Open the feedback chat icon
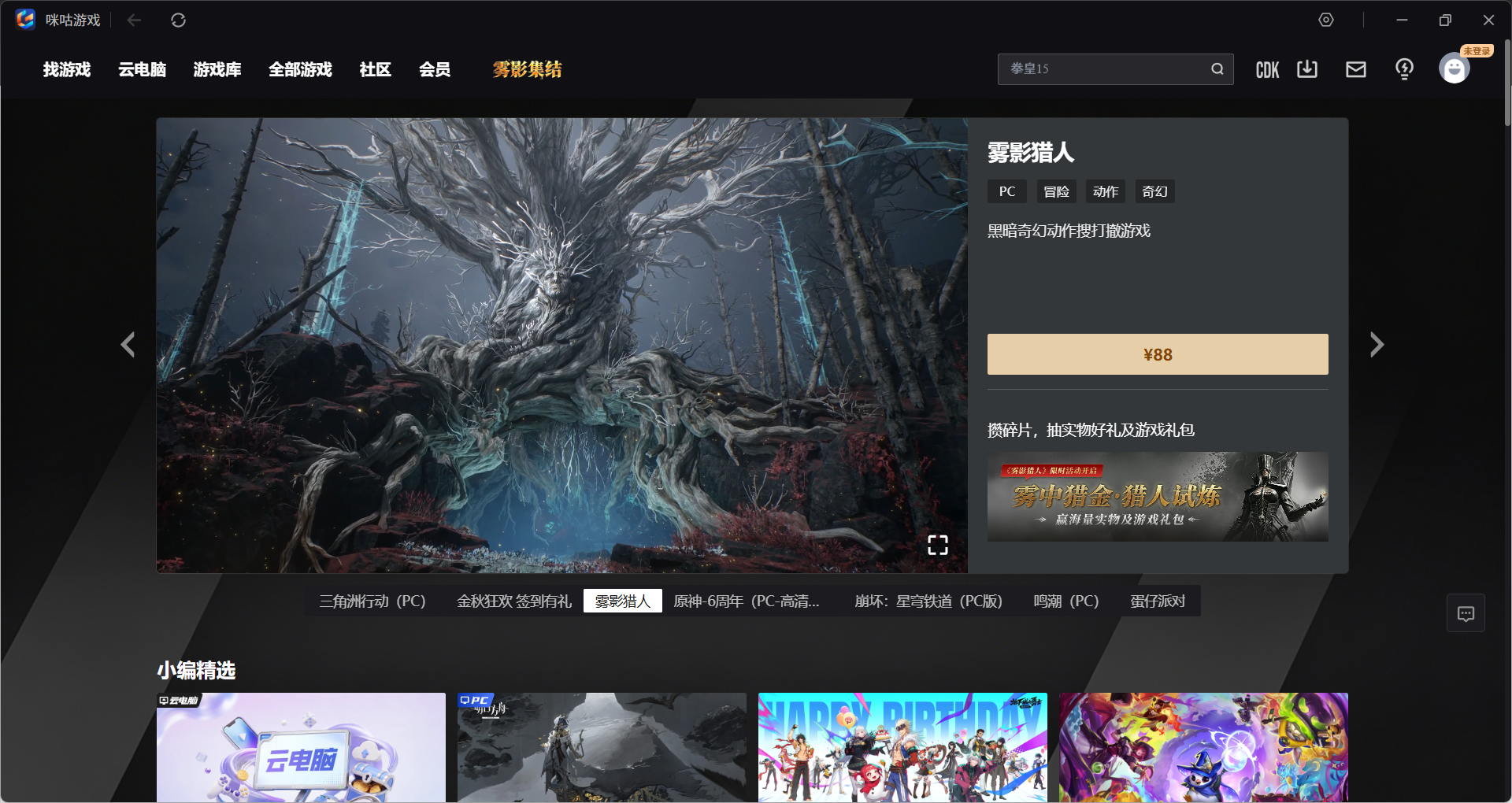Screen dimensions: 1512x803 point(1466,613)
